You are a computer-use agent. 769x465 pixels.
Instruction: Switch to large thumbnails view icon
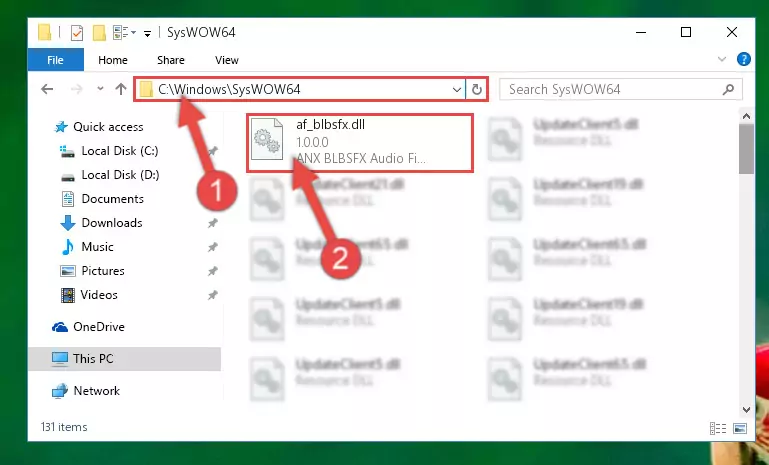[740, 428]
